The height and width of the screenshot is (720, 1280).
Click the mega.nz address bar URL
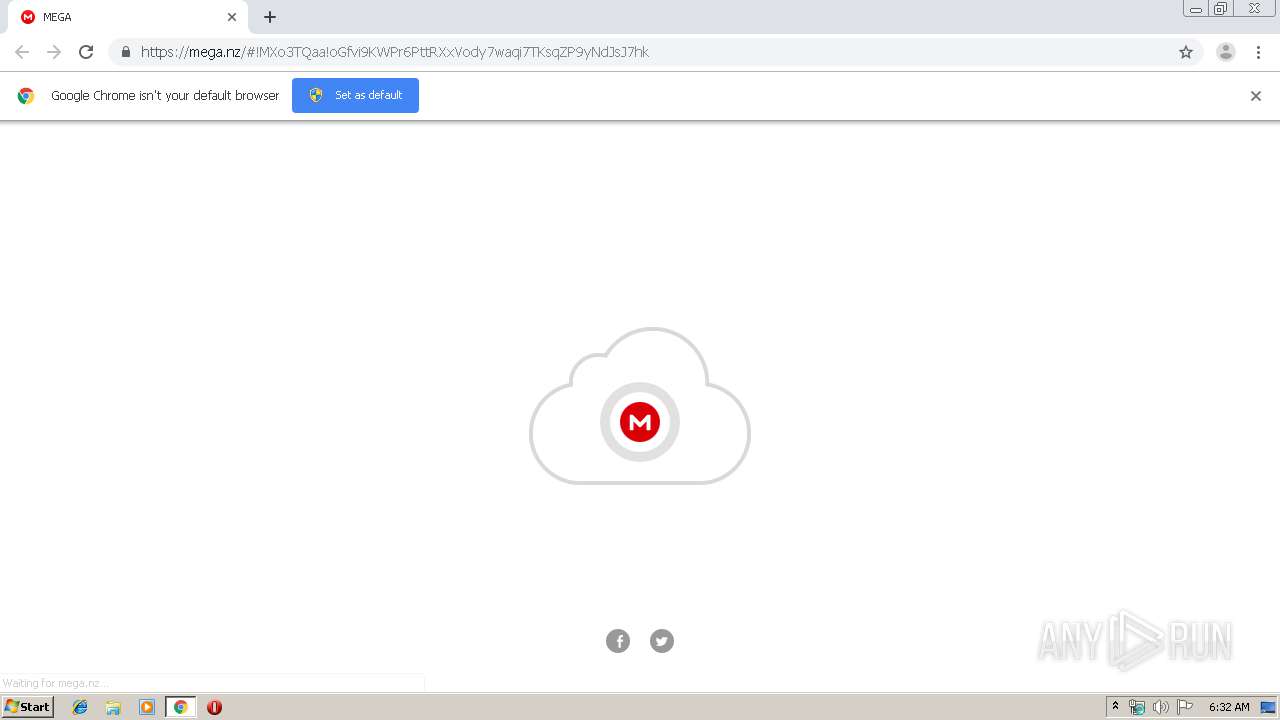(395, 52)
